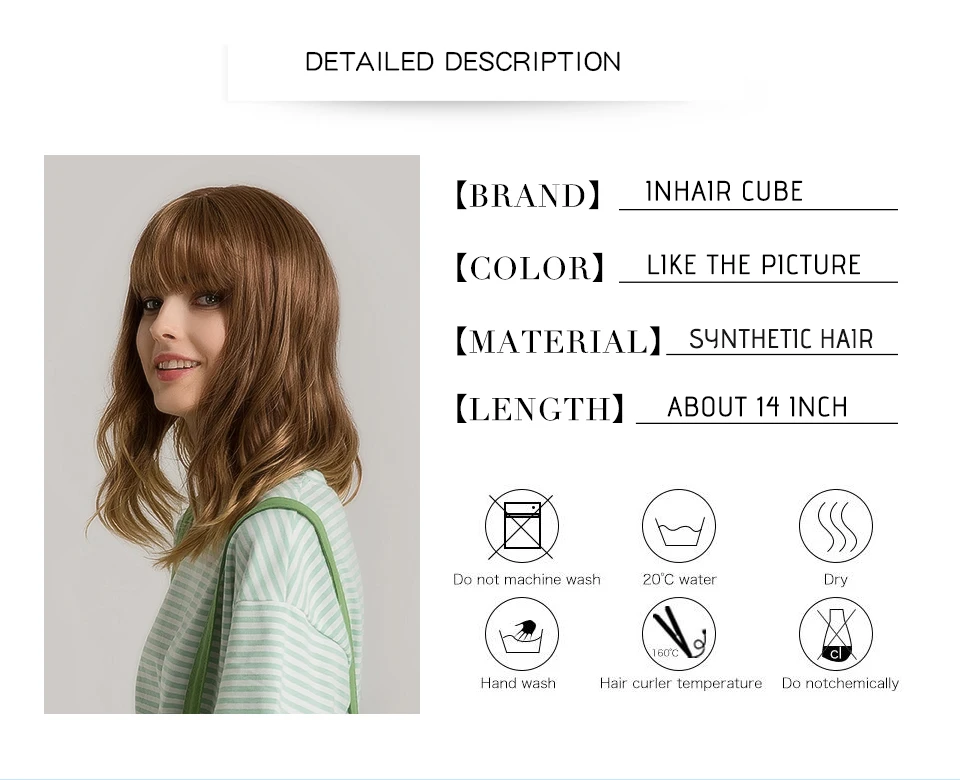The height and width of the screenshot is (780, 960).
Task: Click the ABOUT 14 INCH text
Action: click(x=758, y=407)
